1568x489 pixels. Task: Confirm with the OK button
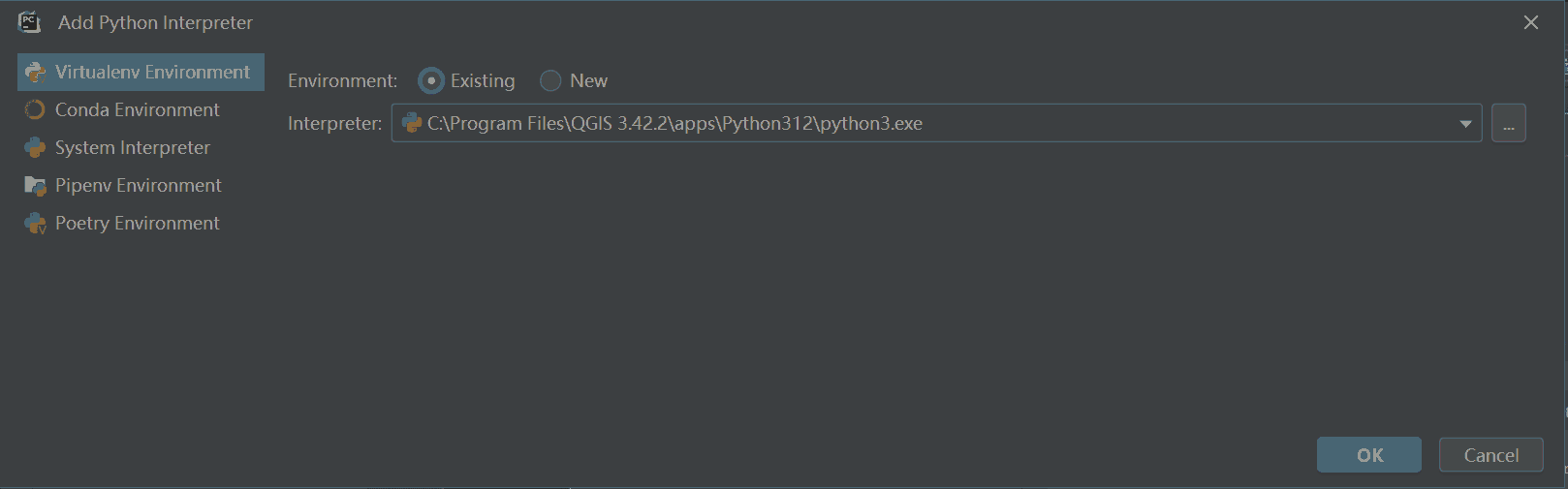click(x=1368, y=455)
